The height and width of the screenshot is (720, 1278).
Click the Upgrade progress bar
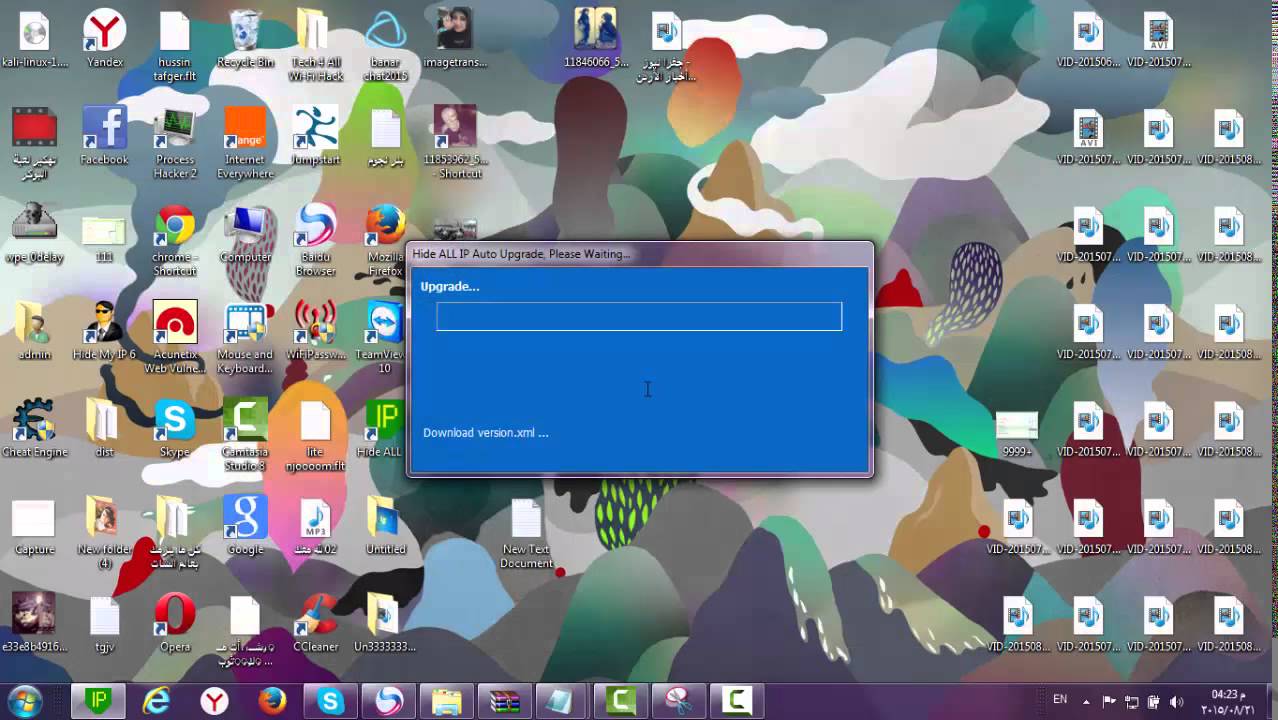click(x=639, y=317)
